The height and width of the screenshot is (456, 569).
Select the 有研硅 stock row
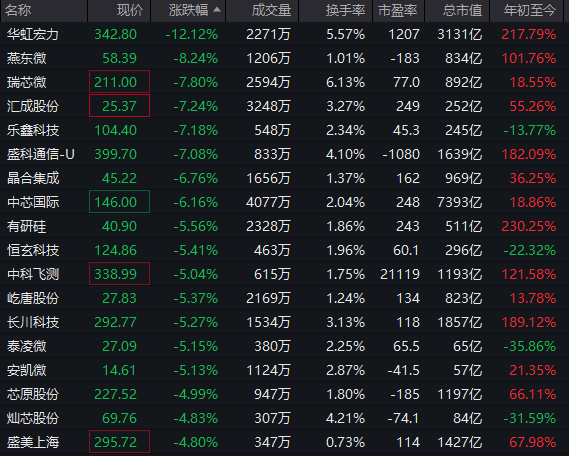click(x=284, y=226)
